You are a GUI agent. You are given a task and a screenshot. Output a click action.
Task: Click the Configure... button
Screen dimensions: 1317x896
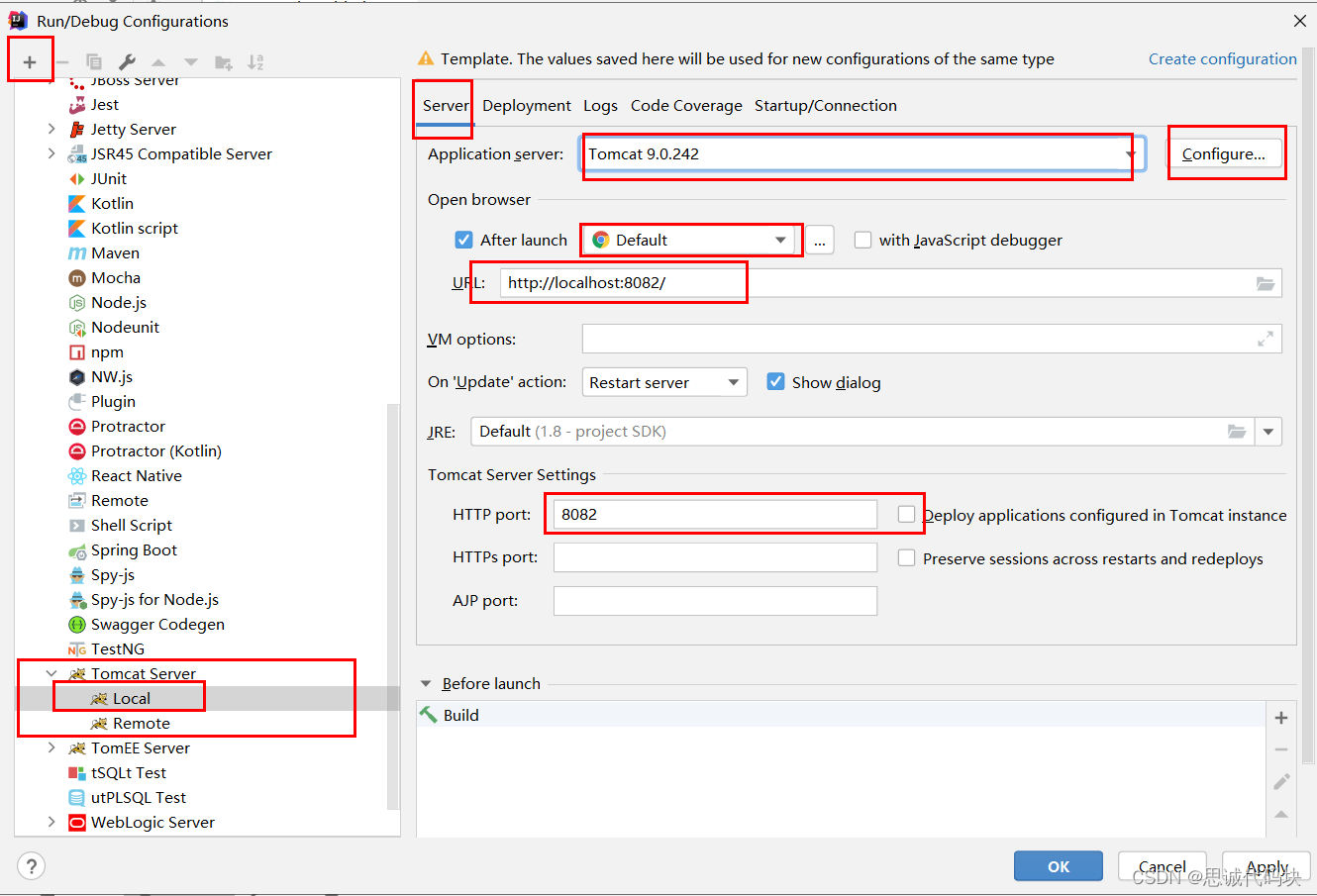point(1224,154)
